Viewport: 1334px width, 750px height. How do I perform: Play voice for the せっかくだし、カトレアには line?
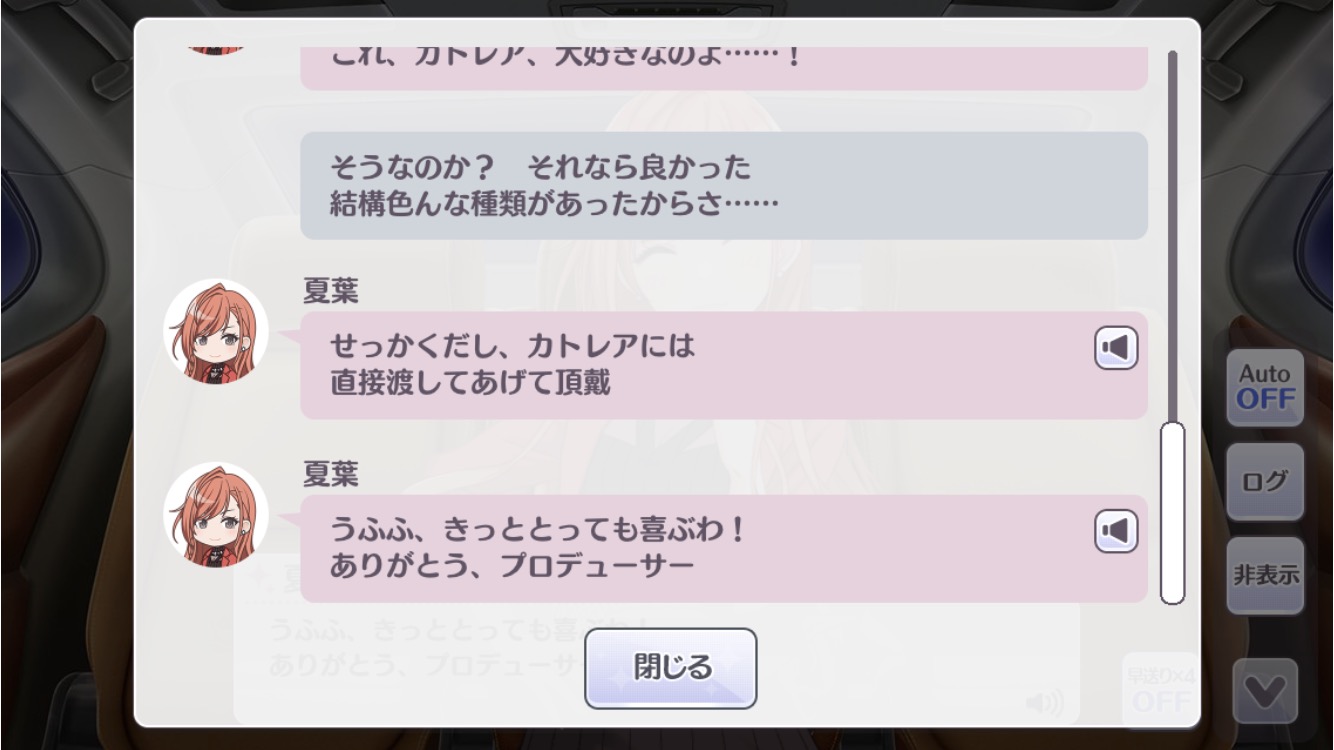[1116, 348]
